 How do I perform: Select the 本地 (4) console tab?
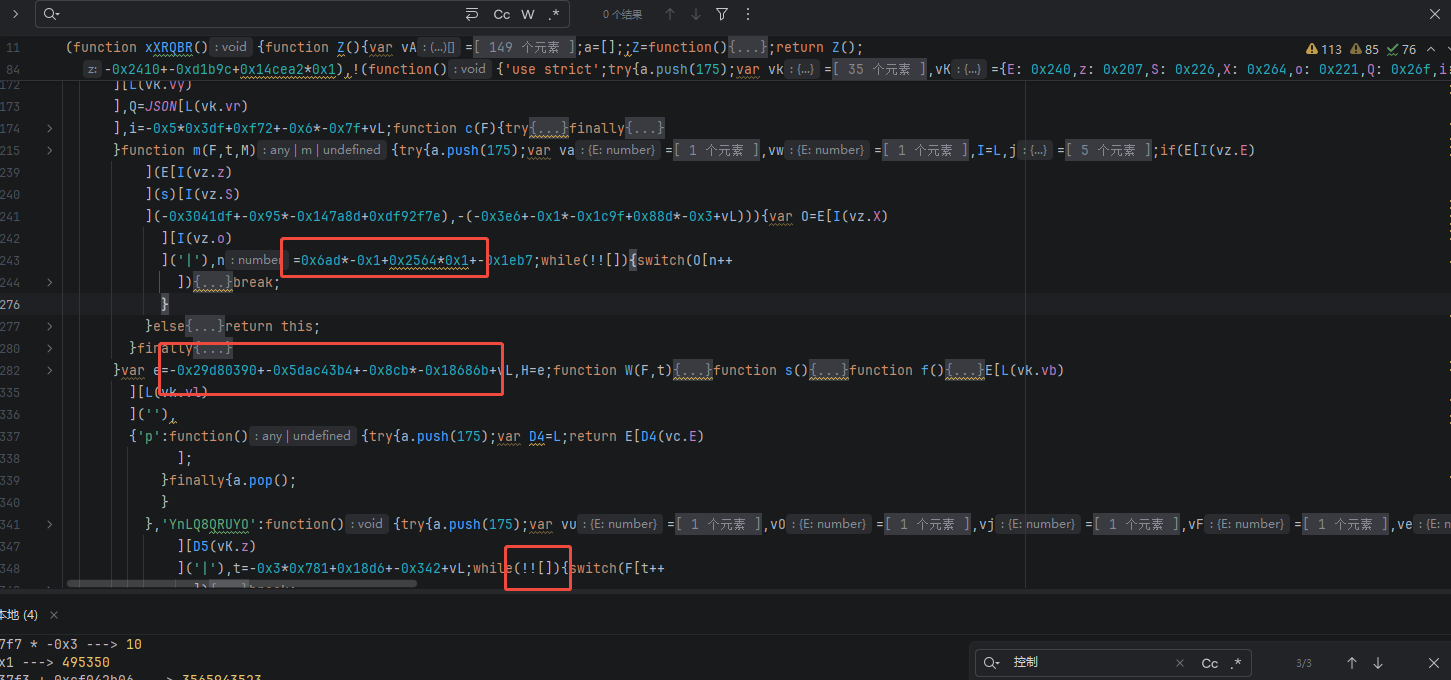pos(18,615)
